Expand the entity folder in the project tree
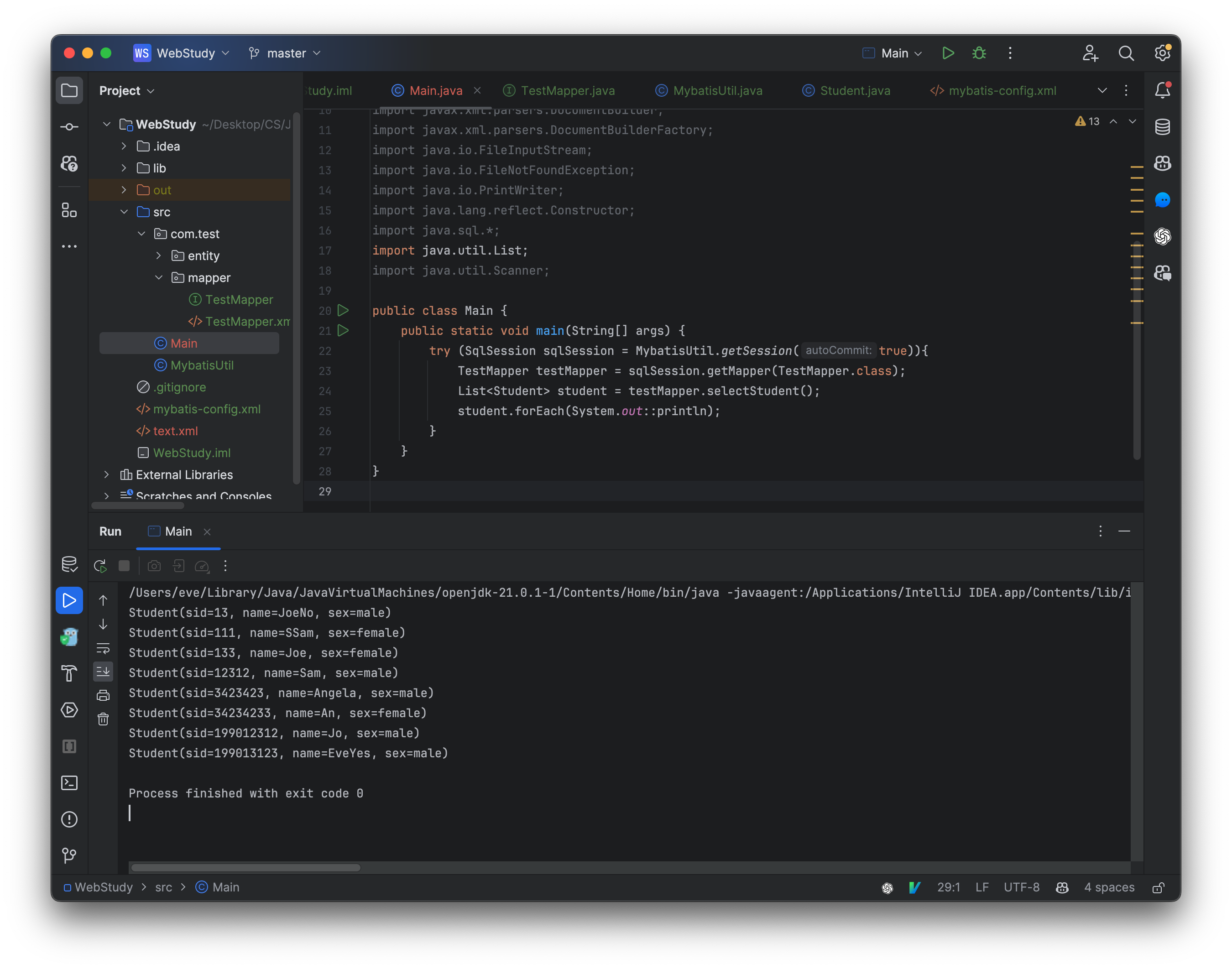Screen dimensions: 1232x969 point(159,255)
